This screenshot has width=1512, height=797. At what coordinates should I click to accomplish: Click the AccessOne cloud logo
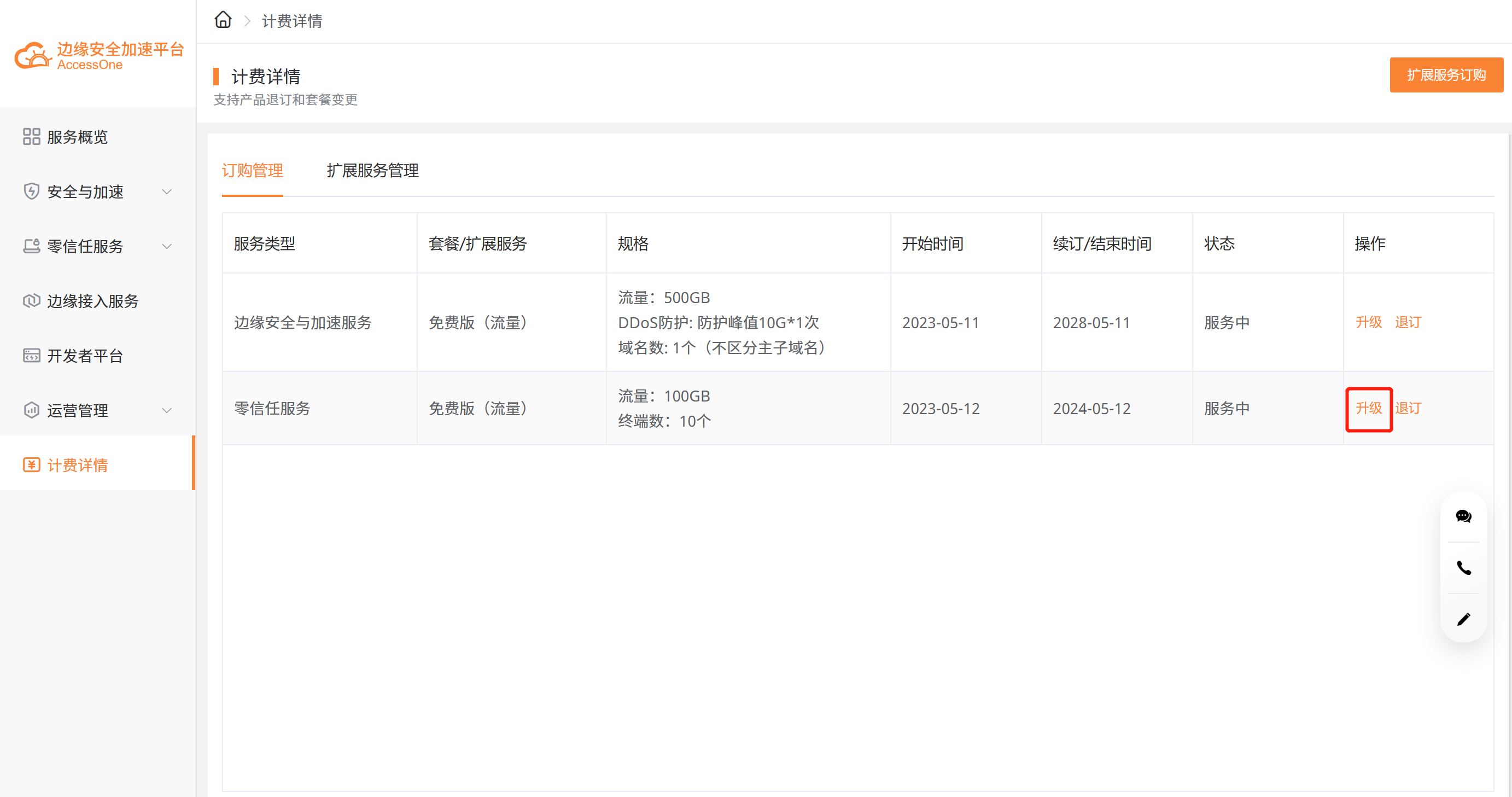coord(33,56)
